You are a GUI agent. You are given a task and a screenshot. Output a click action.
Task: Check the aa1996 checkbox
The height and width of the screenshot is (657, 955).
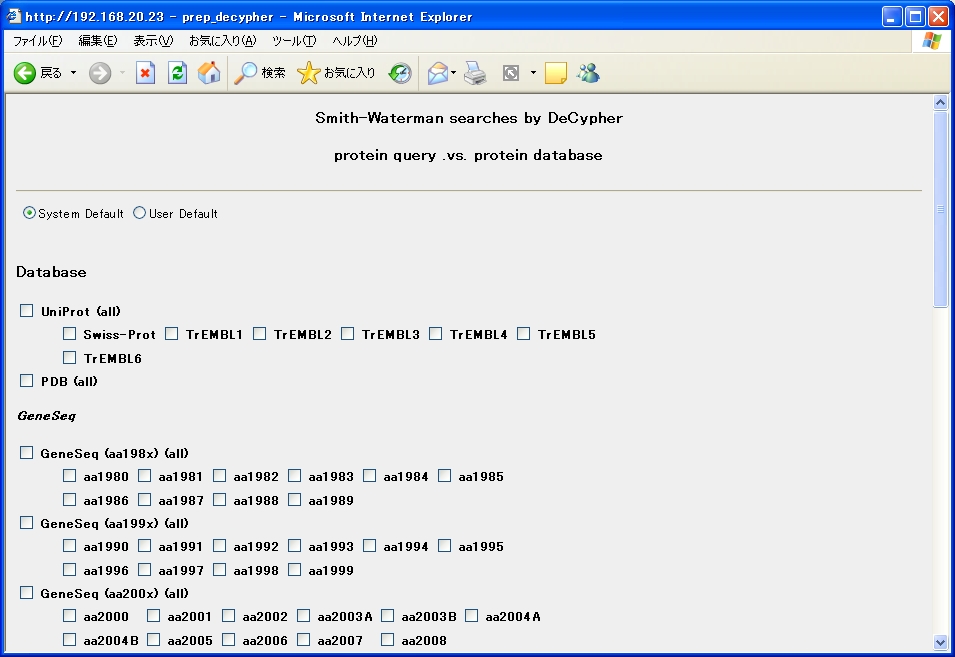(69, 569)
